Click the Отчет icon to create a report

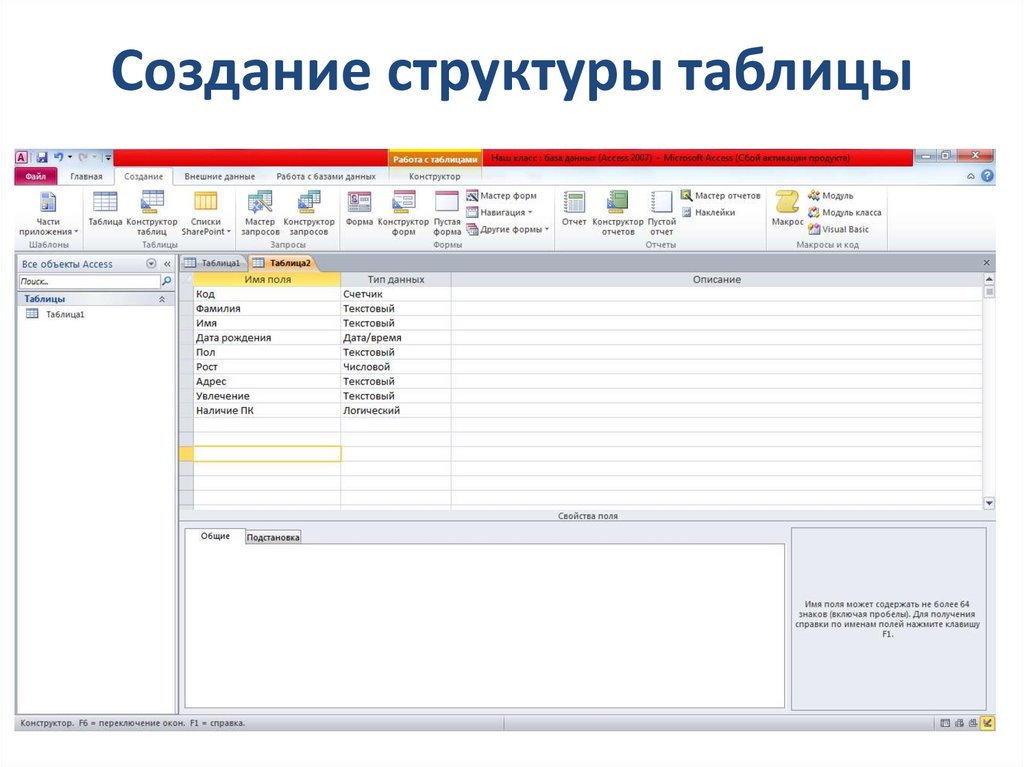point(572,212)
